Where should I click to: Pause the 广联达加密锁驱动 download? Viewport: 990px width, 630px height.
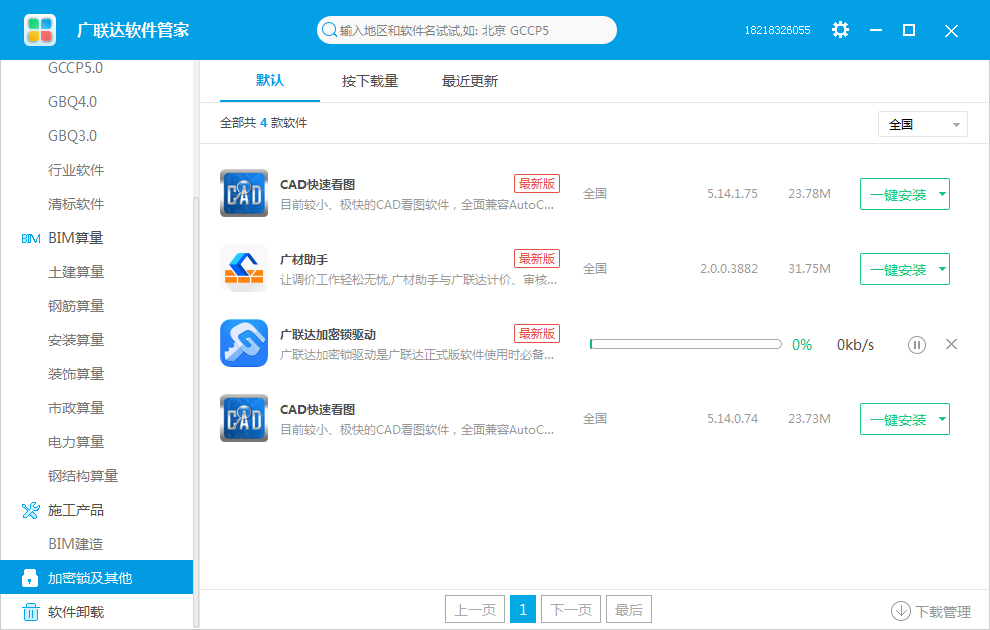coord(917,345)
